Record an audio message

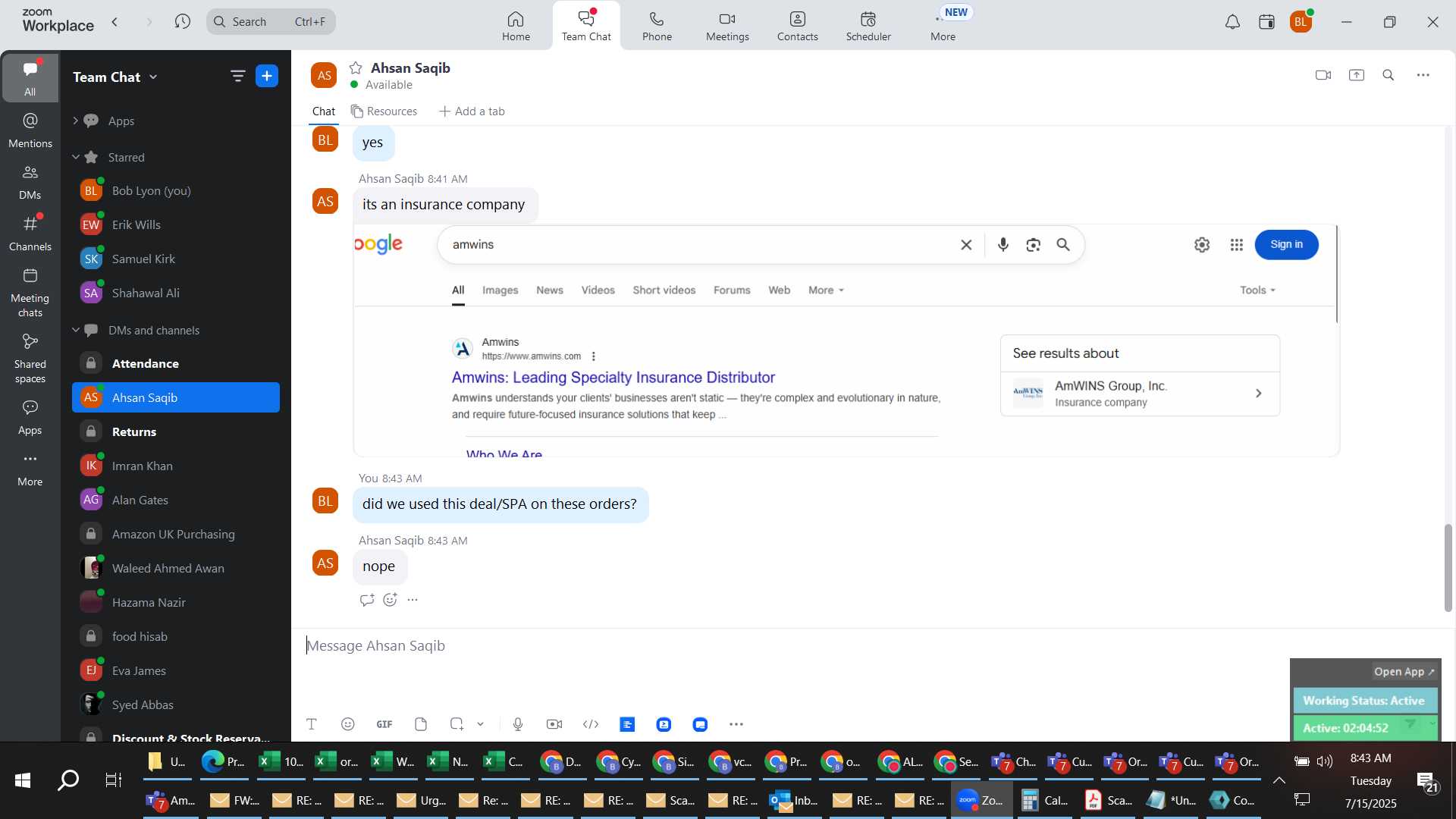click(x=518, y=724)
